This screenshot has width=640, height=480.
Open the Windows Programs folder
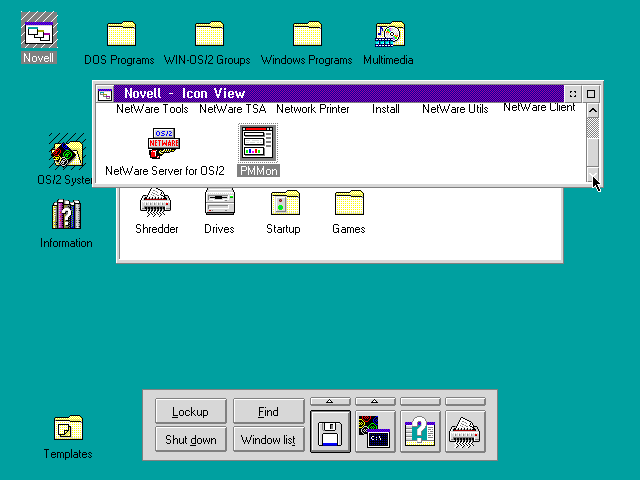pos(307,33)
